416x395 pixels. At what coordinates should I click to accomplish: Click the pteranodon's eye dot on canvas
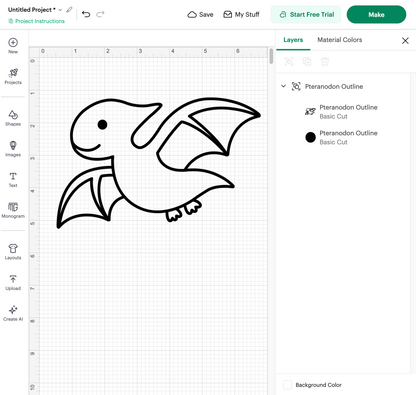point(102,124)
